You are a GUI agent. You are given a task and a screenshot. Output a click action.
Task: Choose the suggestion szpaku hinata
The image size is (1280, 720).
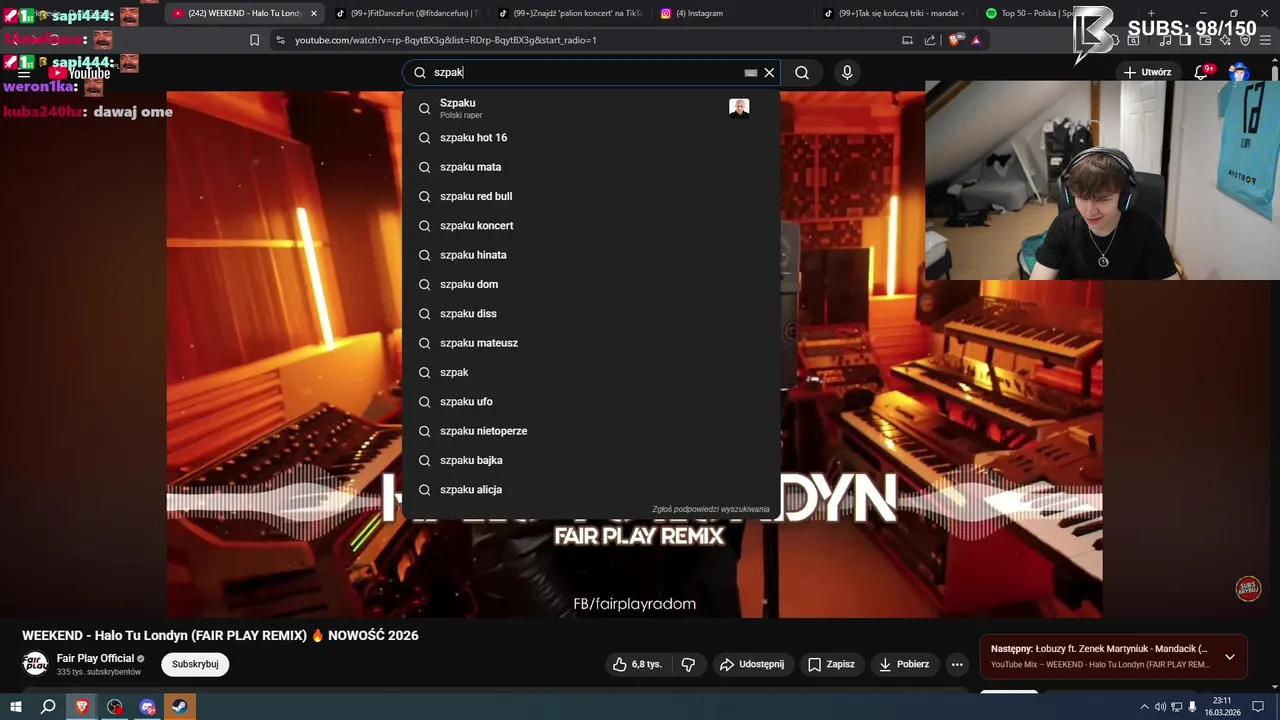point(591,255)
